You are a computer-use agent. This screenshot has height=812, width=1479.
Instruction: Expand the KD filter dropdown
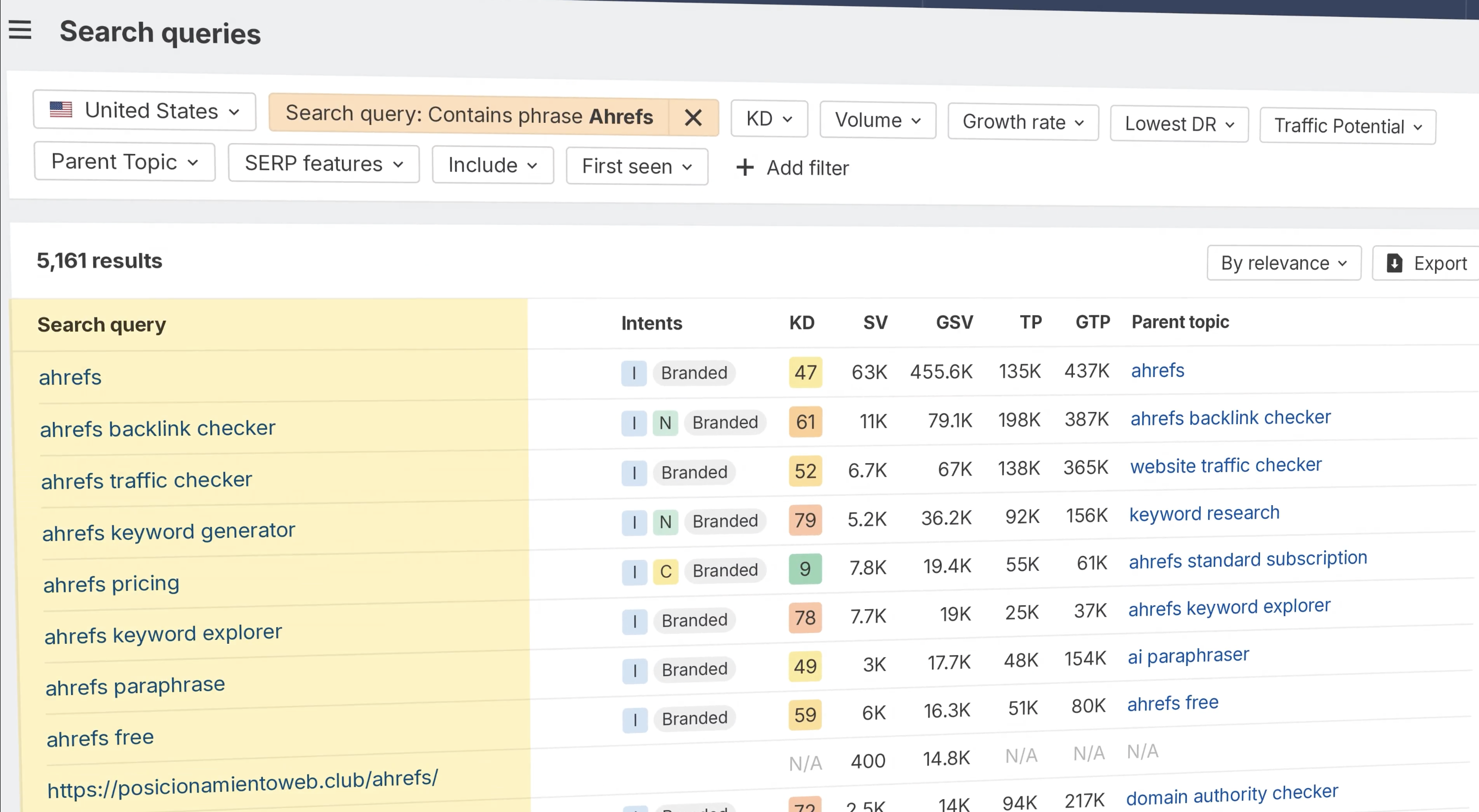coord(769,119)
